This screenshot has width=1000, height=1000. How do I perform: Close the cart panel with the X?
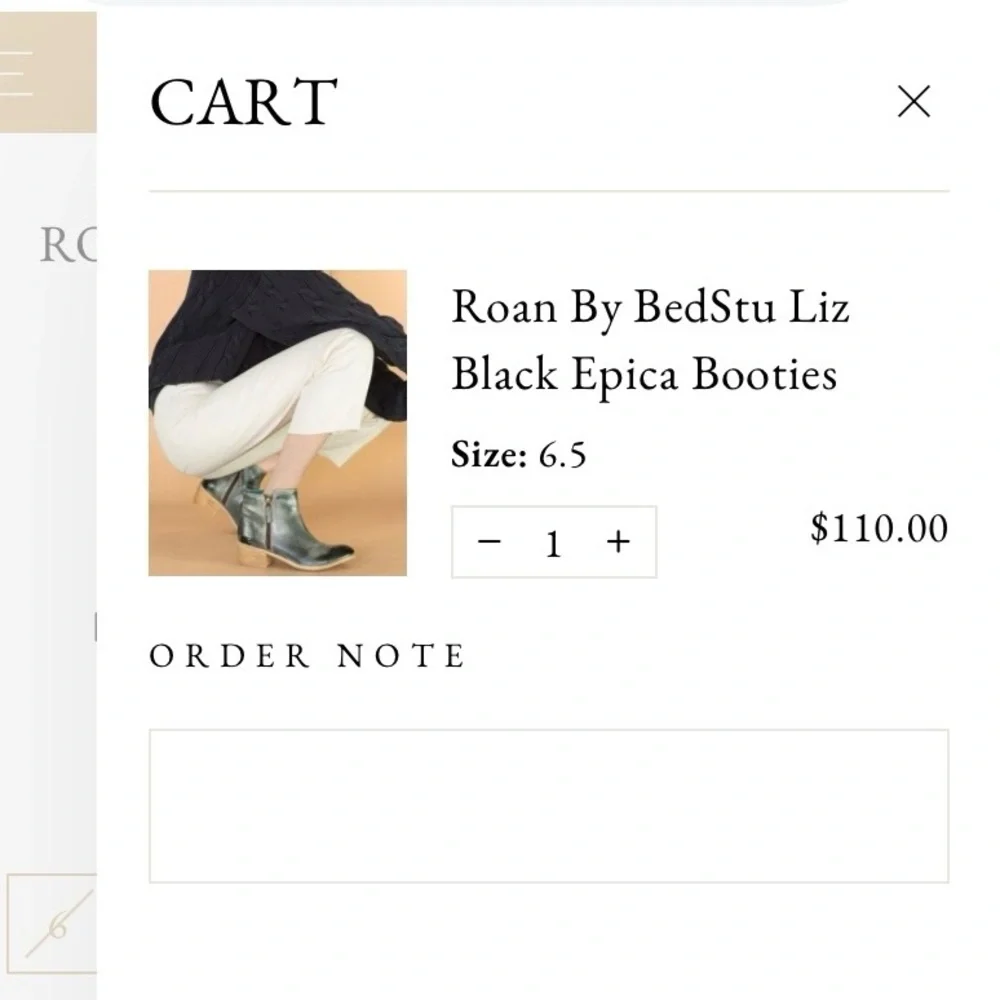(914, 101)
